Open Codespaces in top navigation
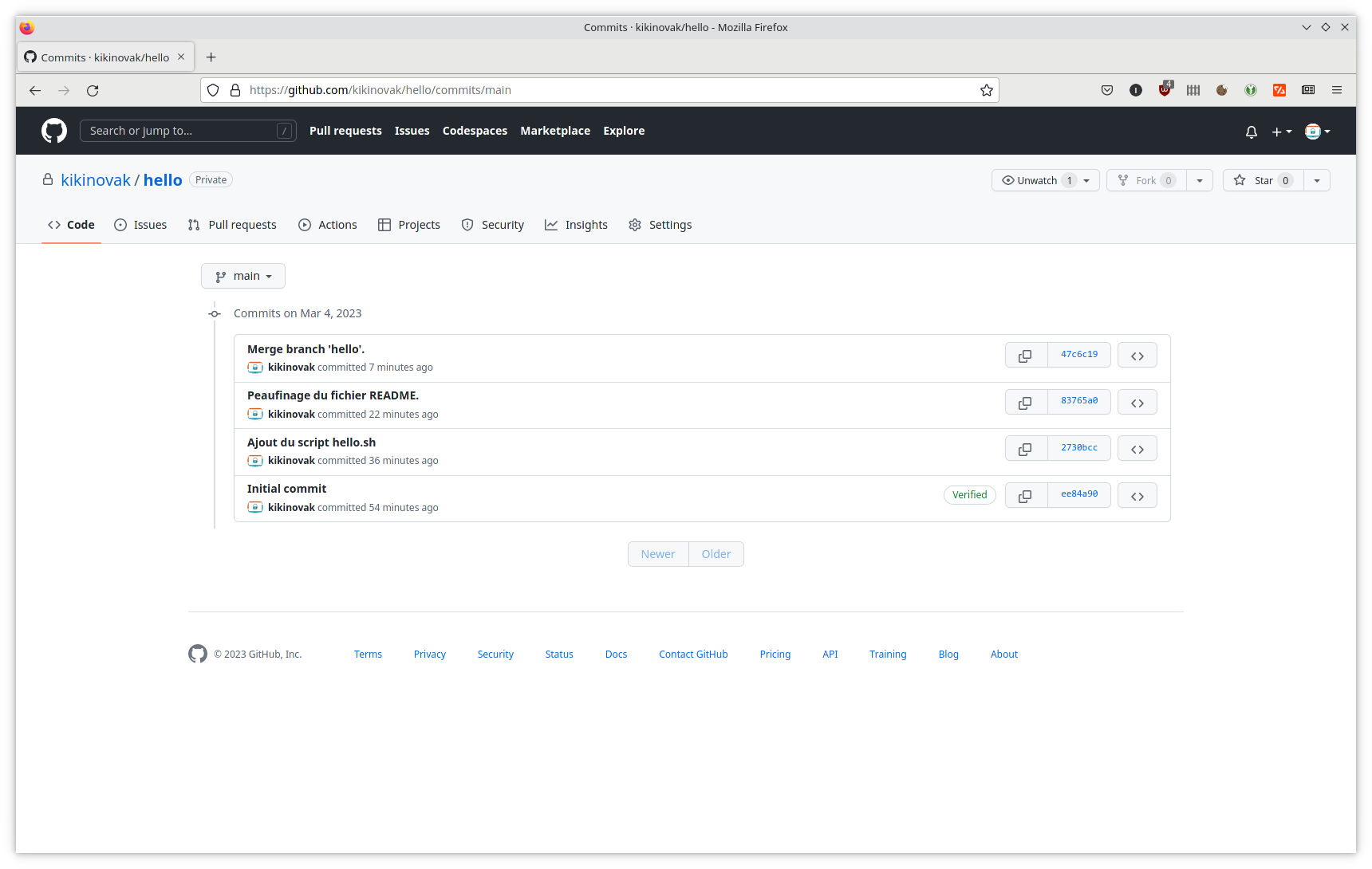The height and width of the screenshot is (869, 1372). click(x=475, y=131)
